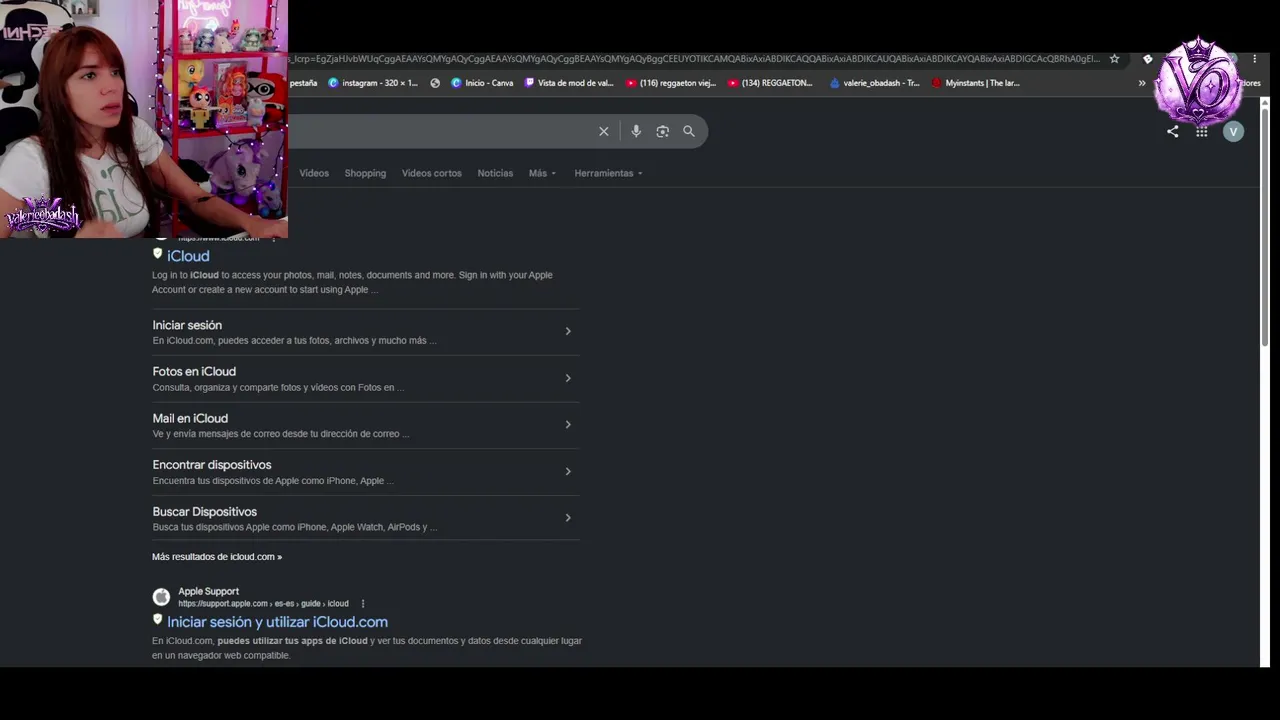Open Google Lens image search icon
The image size is (1280, 720).
click(662, 131)
